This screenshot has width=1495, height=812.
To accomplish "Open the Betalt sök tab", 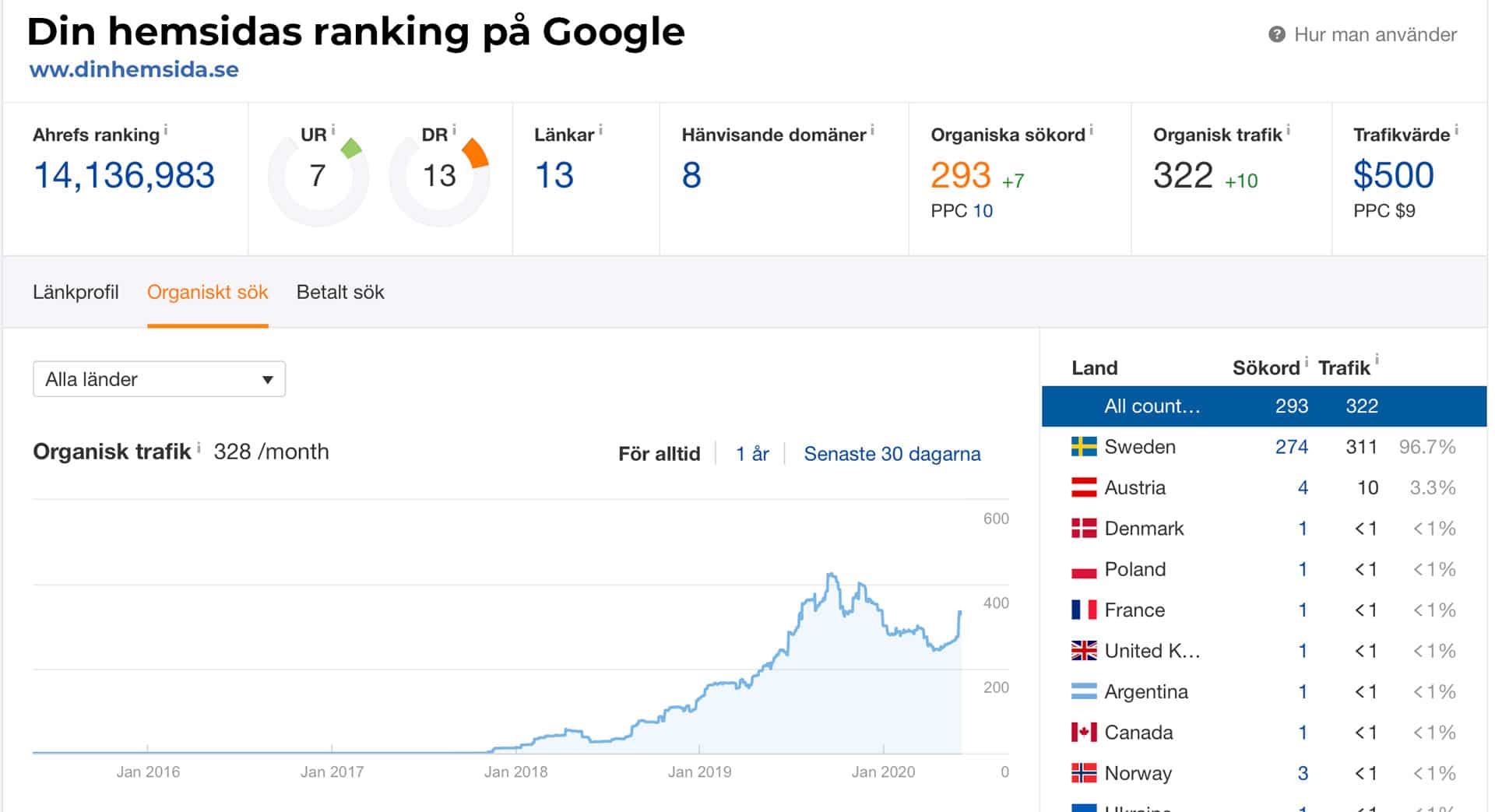I will coord(340,293).
